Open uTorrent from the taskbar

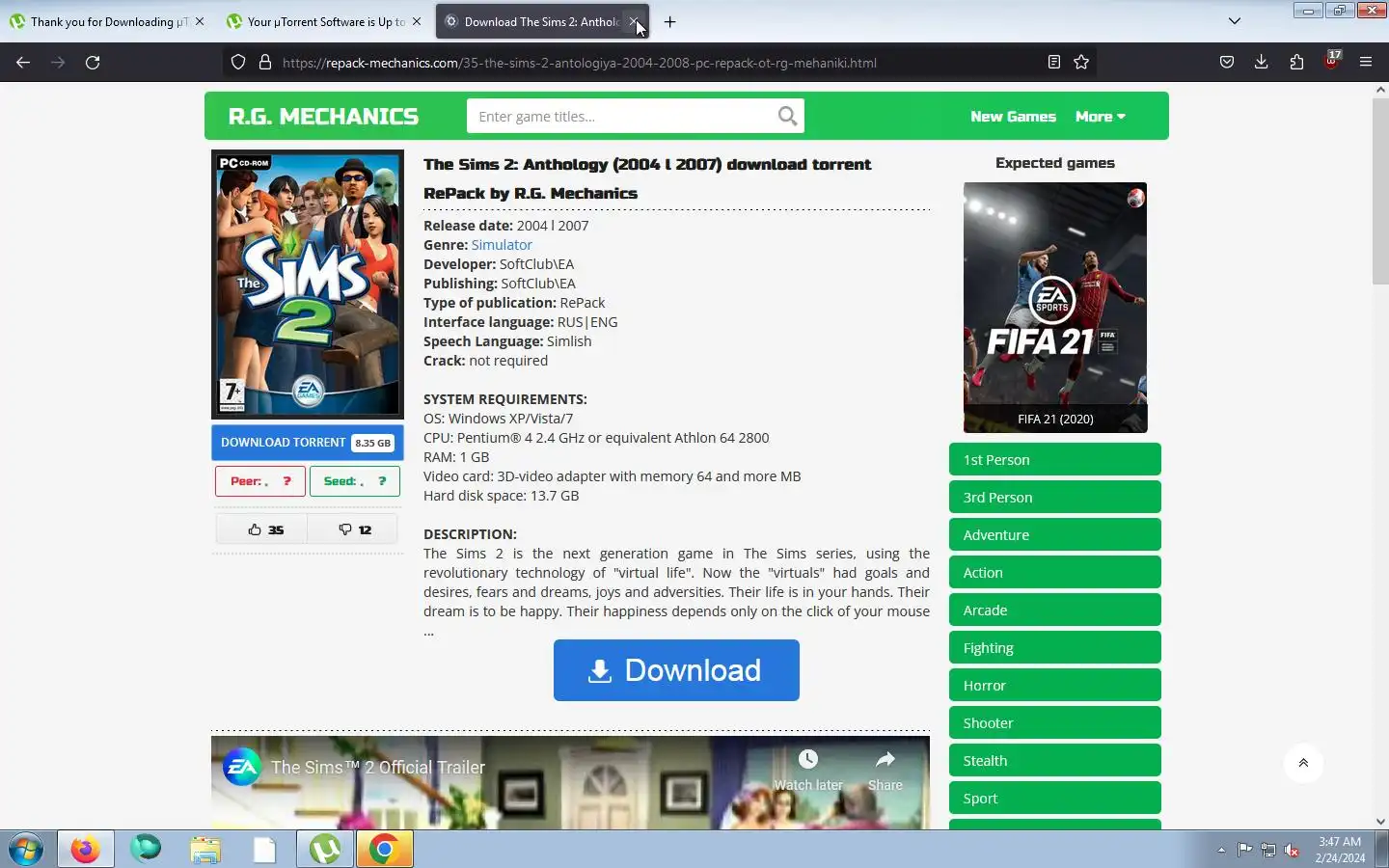pos(324,850)
